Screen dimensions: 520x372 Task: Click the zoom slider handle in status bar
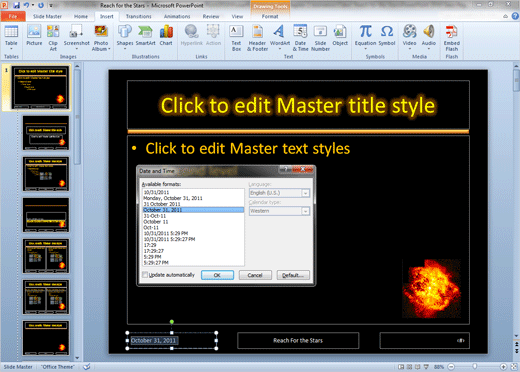475,367
